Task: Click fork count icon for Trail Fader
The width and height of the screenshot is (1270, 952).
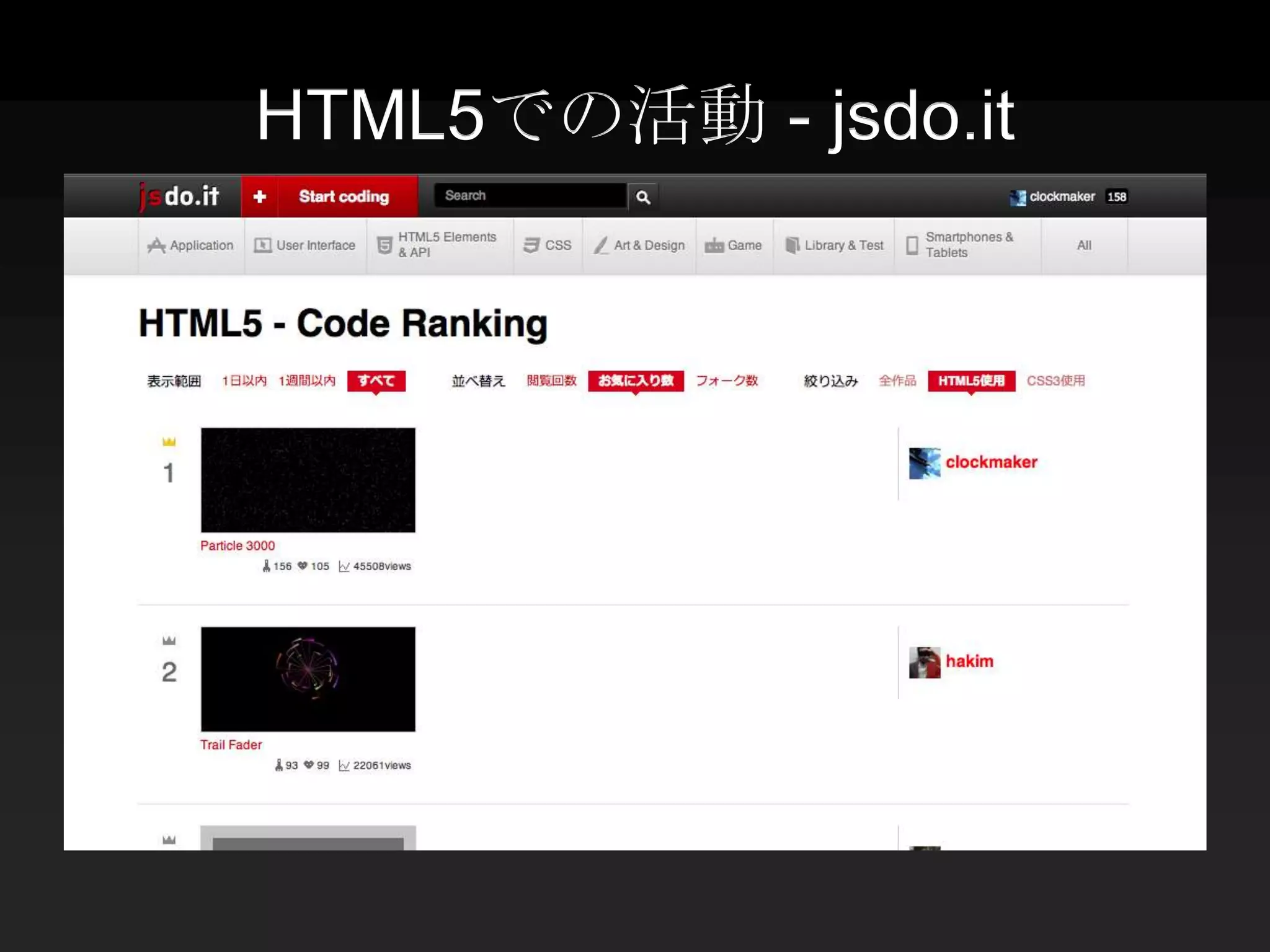Action: point(279,765)
